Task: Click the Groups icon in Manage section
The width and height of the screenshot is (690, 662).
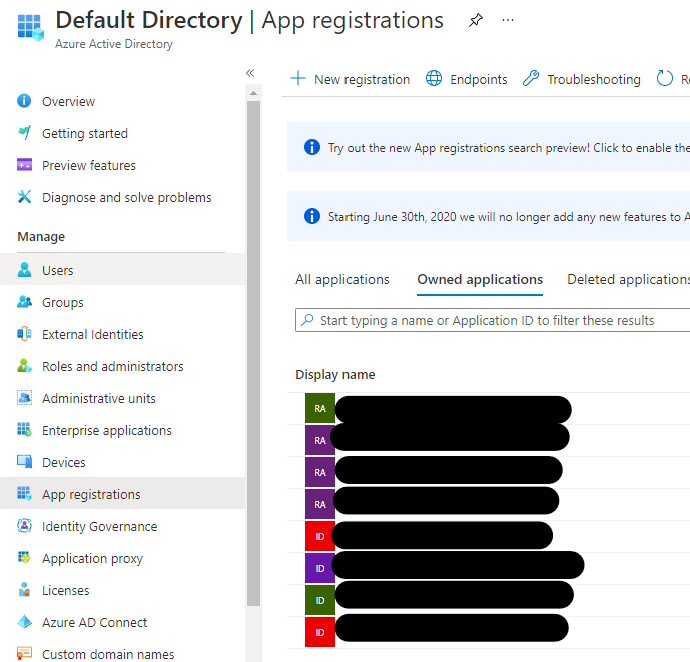Action: click(25, 302)
